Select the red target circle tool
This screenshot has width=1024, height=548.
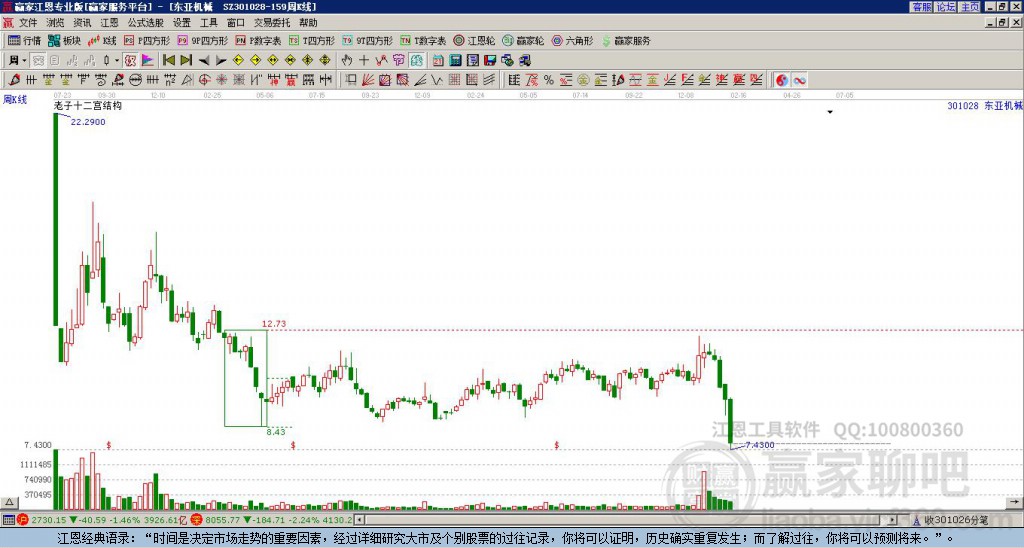(x=204, y=80)
